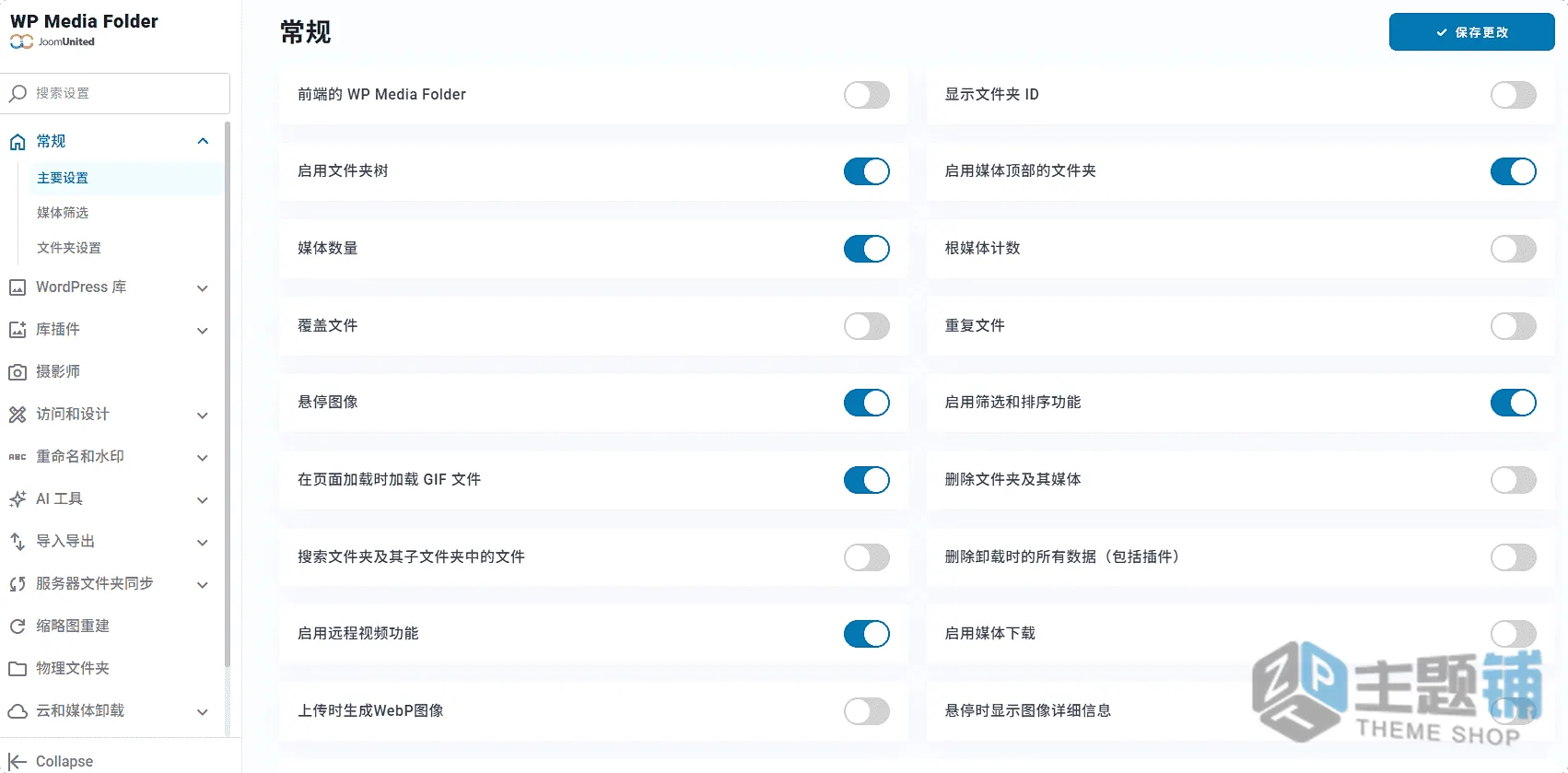Image resolution: width=1568 pixels, height=773 pixels.
Task: Click the Collapse sidebar text
Action: [64, 761]
